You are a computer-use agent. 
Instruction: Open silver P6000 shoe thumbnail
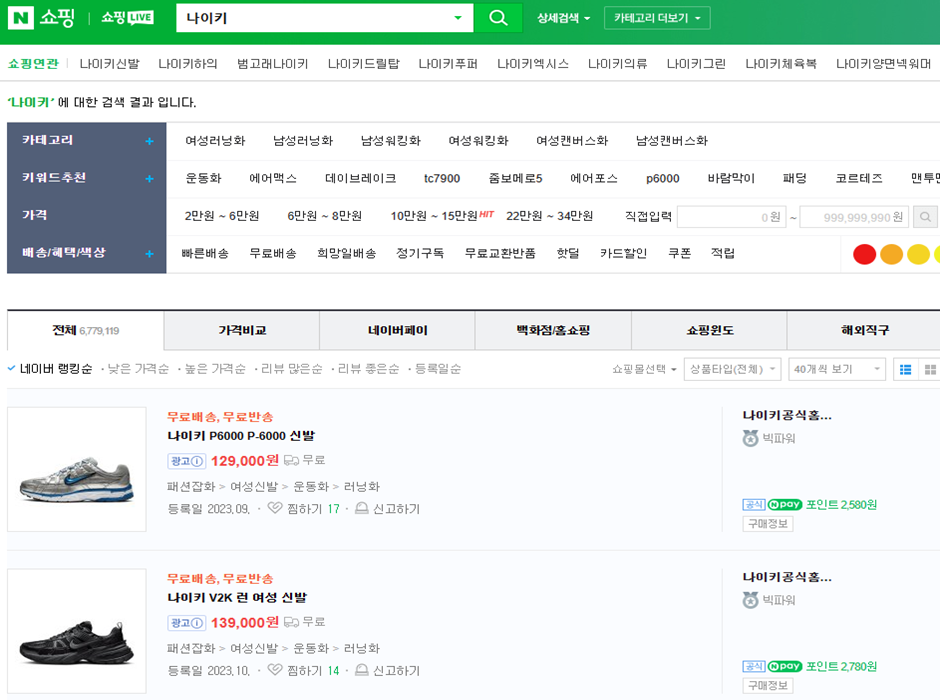pos(77,469)
